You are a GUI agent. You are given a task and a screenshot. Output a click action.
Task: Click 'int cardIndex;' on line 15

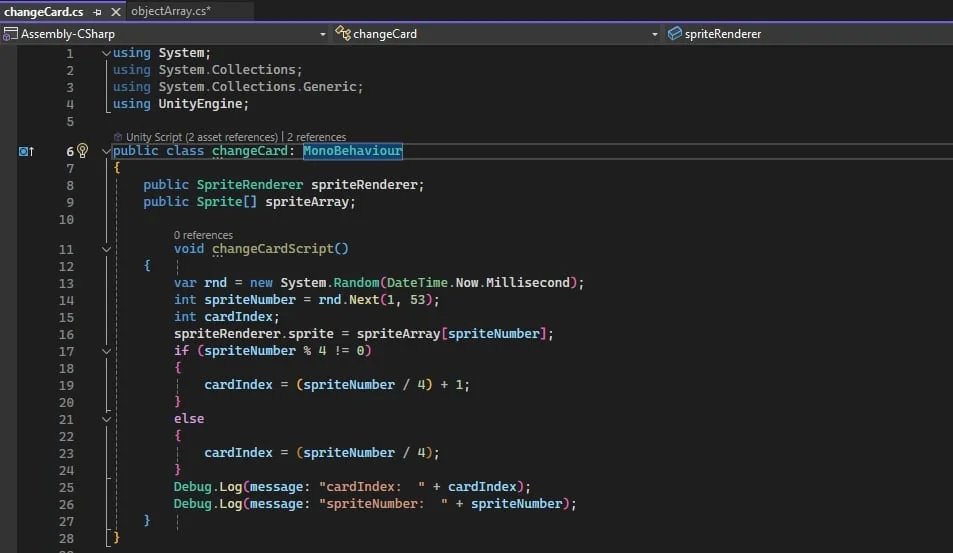pyautogui.click(x=226, y=317)
